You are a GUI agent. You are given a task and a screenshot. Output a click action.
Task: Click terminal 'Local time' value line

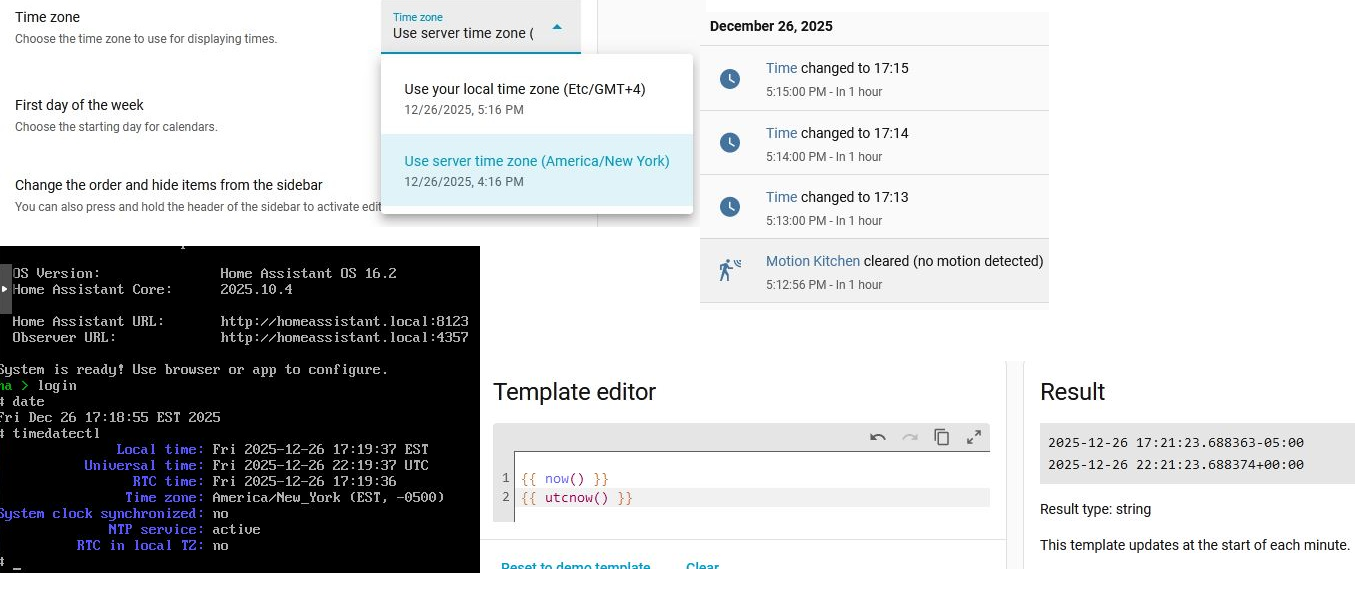click(x=320, y=449)
